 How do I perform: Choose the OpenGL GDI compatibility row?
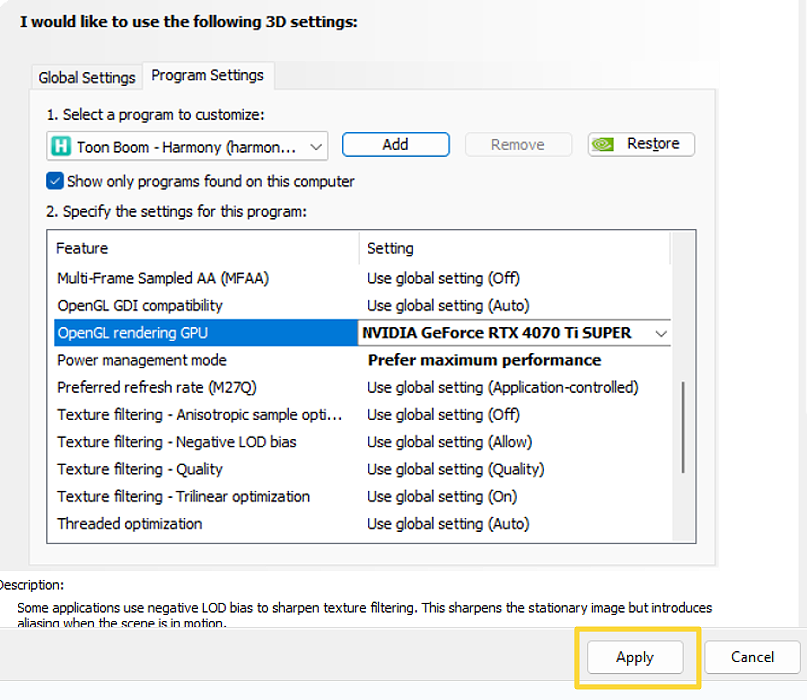click(140, 305)
